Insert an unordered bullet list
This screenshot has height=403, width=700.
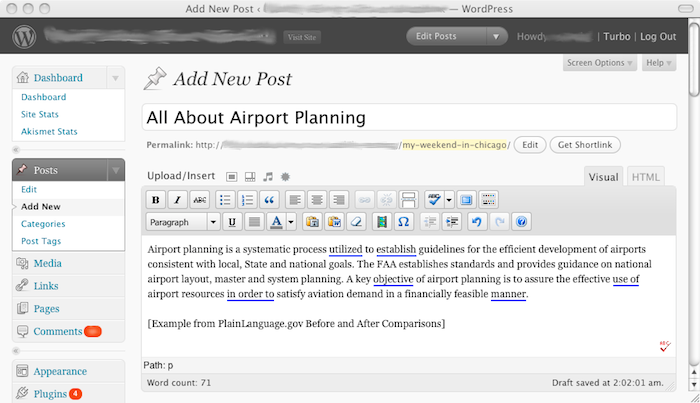pos(225,200)
